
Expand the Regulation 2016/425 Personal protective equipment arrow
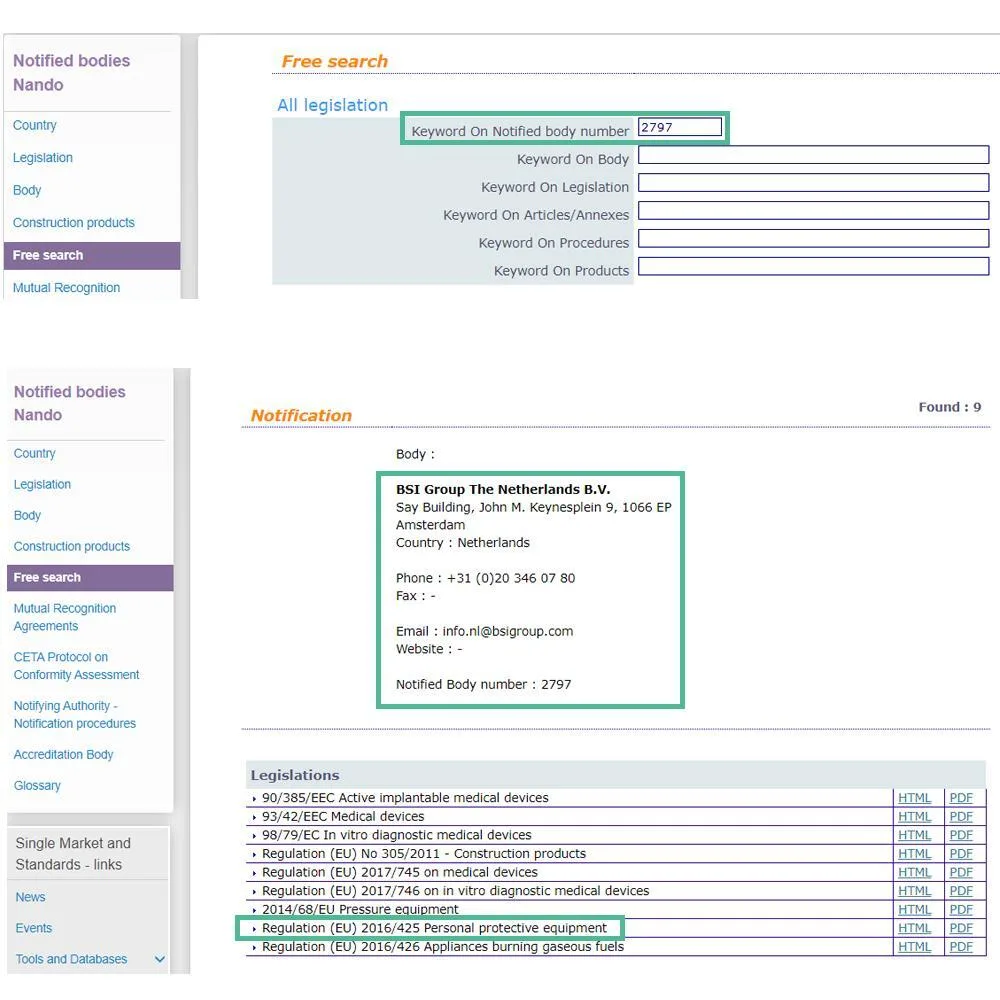(x=254, y=929)
